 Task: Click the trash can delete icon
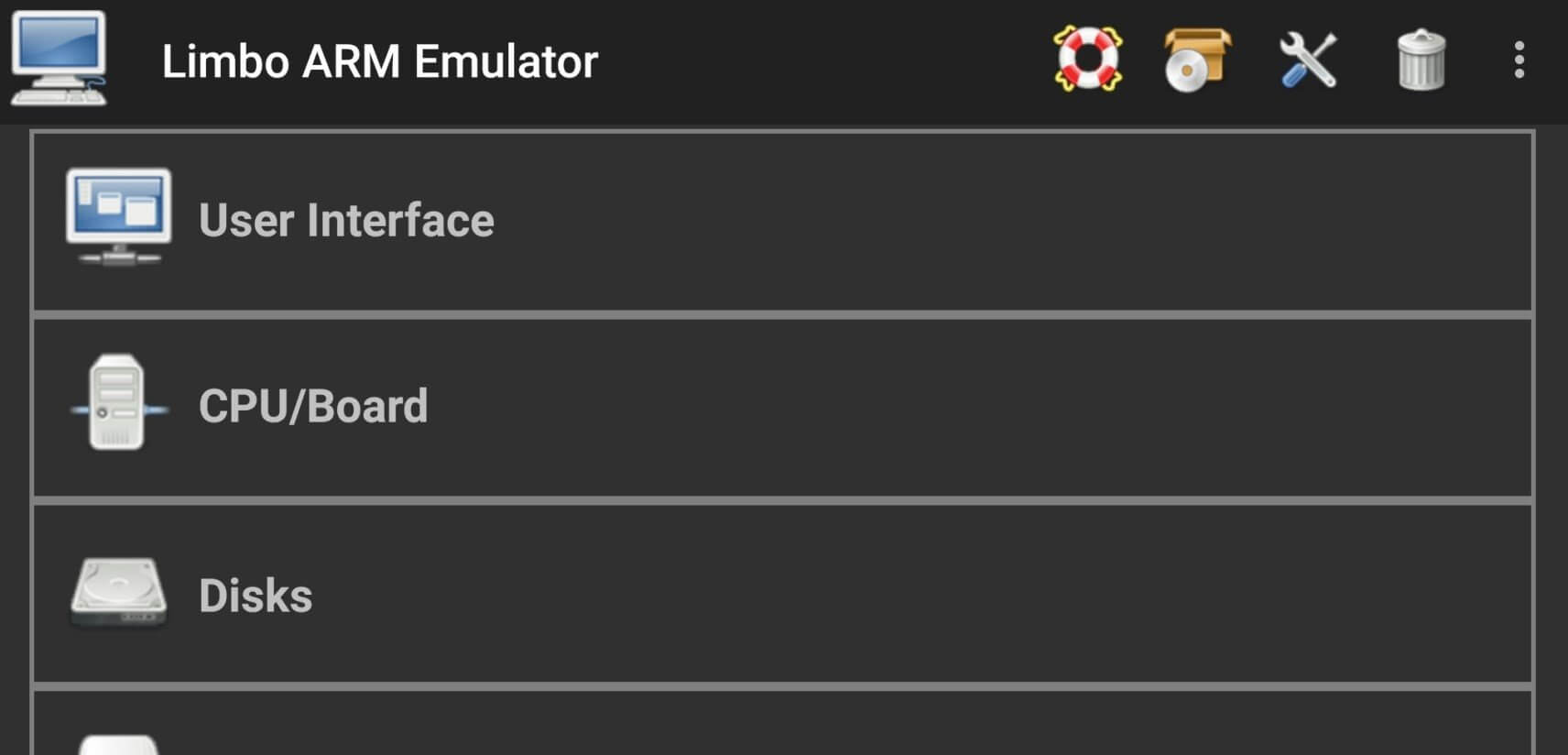(x=1421, y=60)
